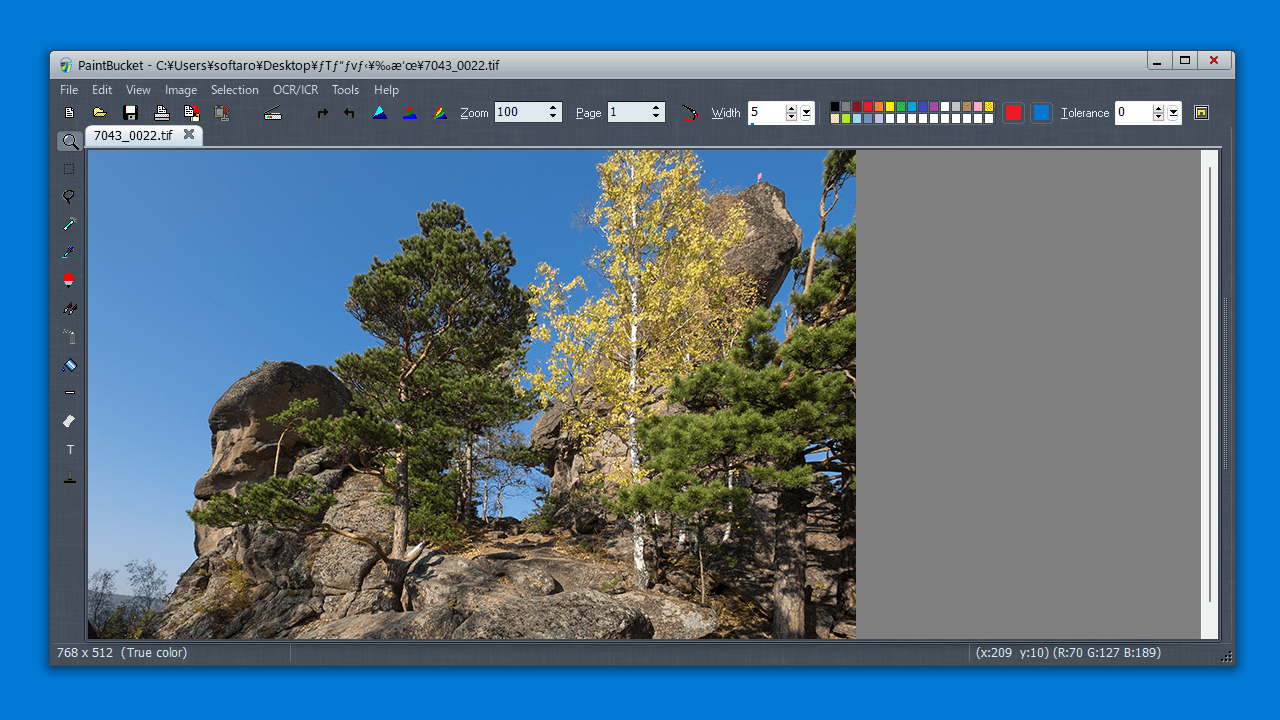Open the File menu
Viewport: 1280px width, 720px height.
coord(69,90)
